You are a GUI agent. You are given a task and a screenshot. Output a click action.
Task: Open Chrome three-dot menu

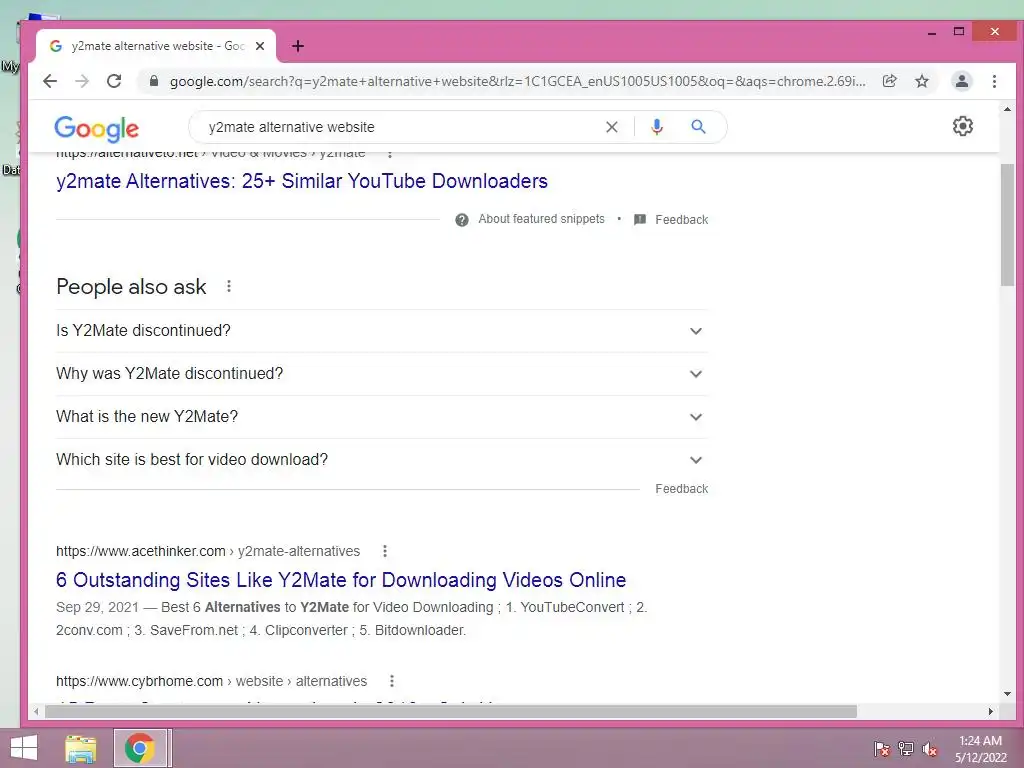994,81
